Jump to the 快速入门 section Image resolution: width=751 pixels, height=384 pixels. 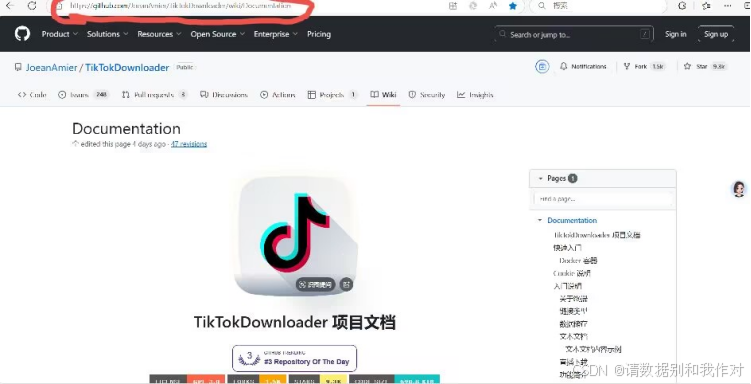pyautogui.click(x=567, y=248)
